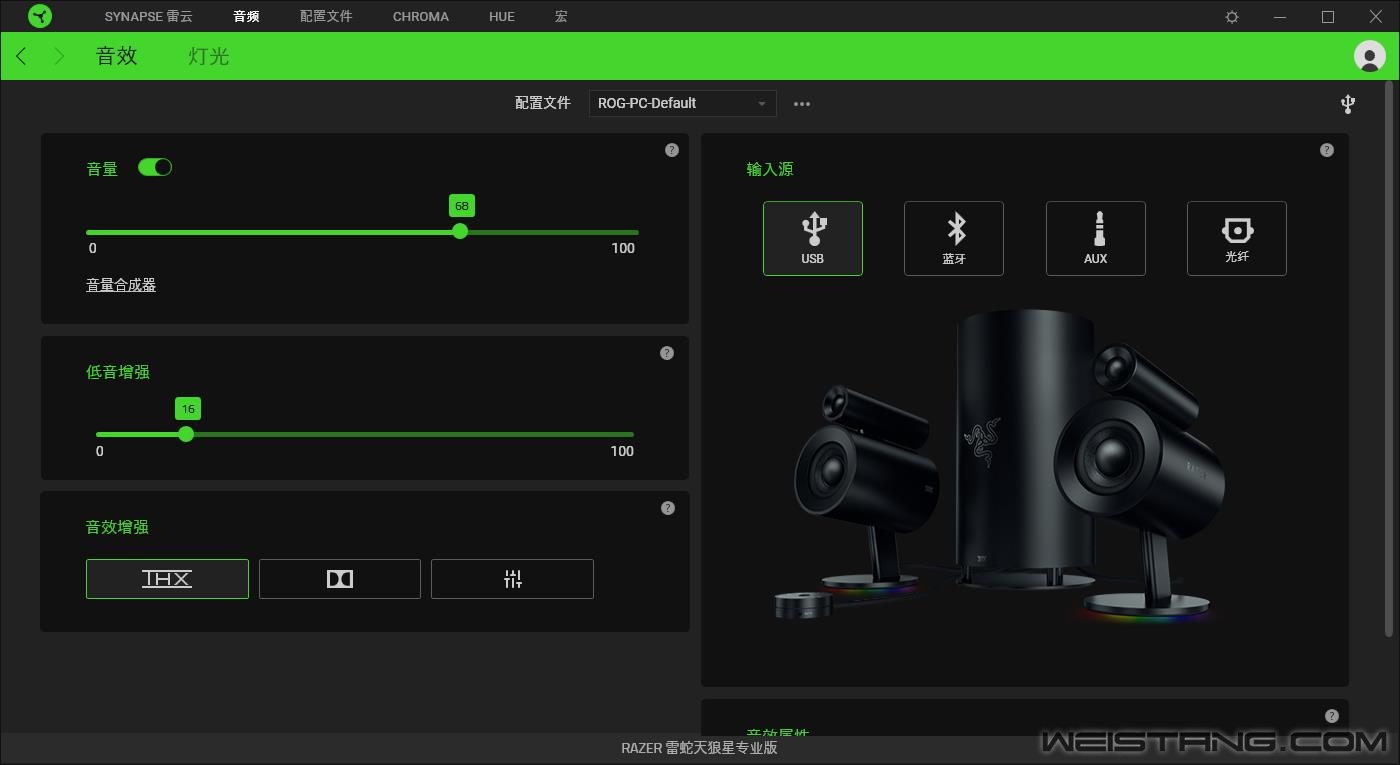Click the 低音增强 heading
Screen dimensions: 1400x765
(118, 372)
